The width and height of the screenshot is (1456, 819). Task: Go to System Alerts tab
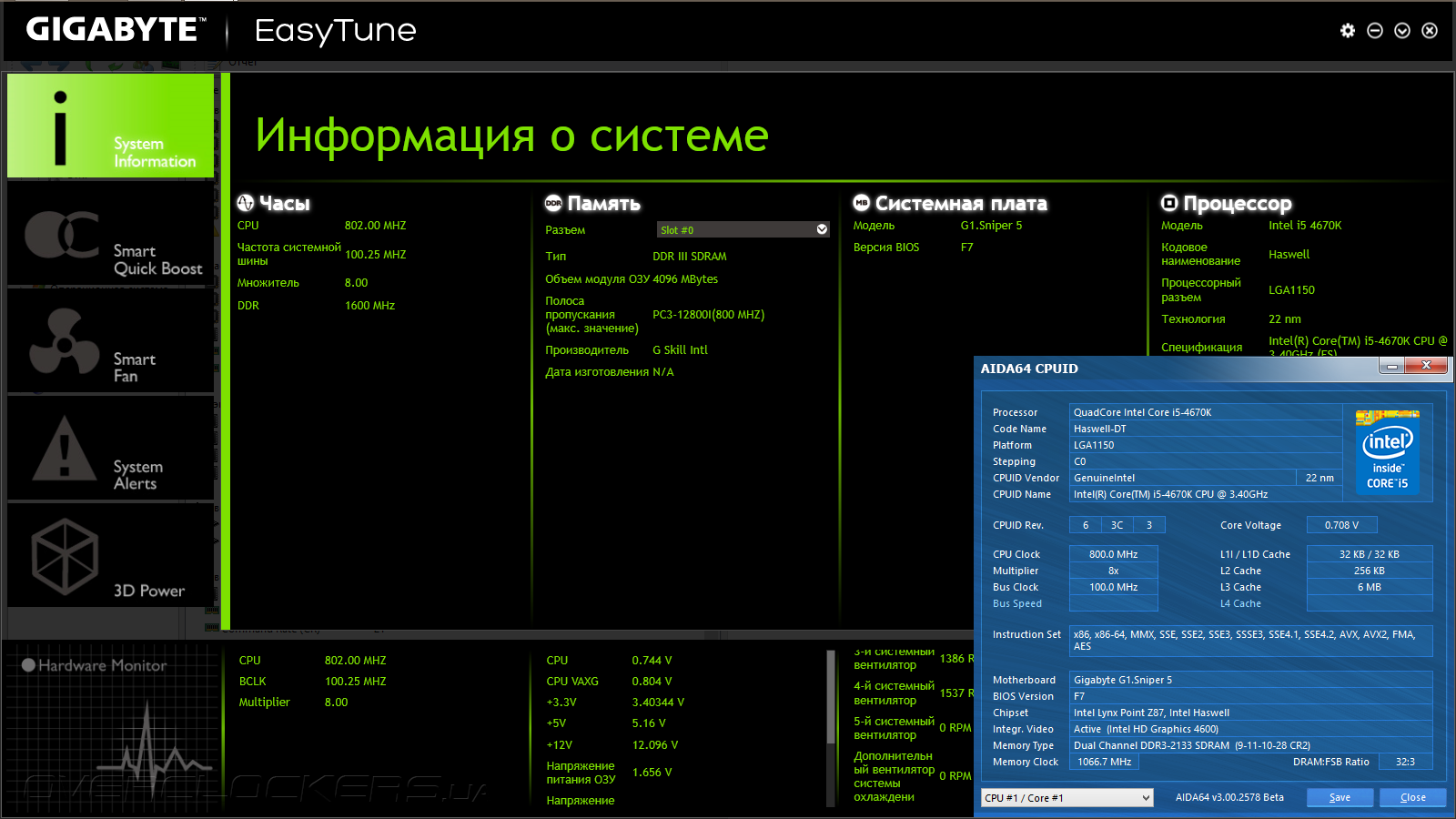(x=110, y=449)
